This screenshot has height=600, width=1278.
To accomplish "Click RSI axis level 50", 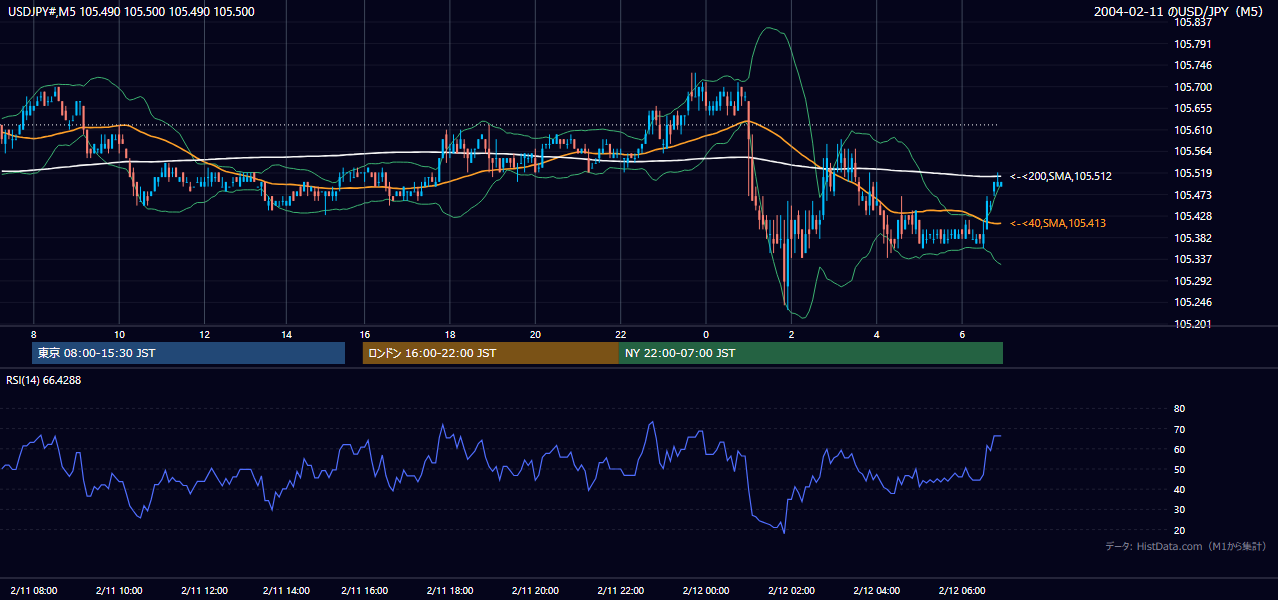I will 1179,470.
